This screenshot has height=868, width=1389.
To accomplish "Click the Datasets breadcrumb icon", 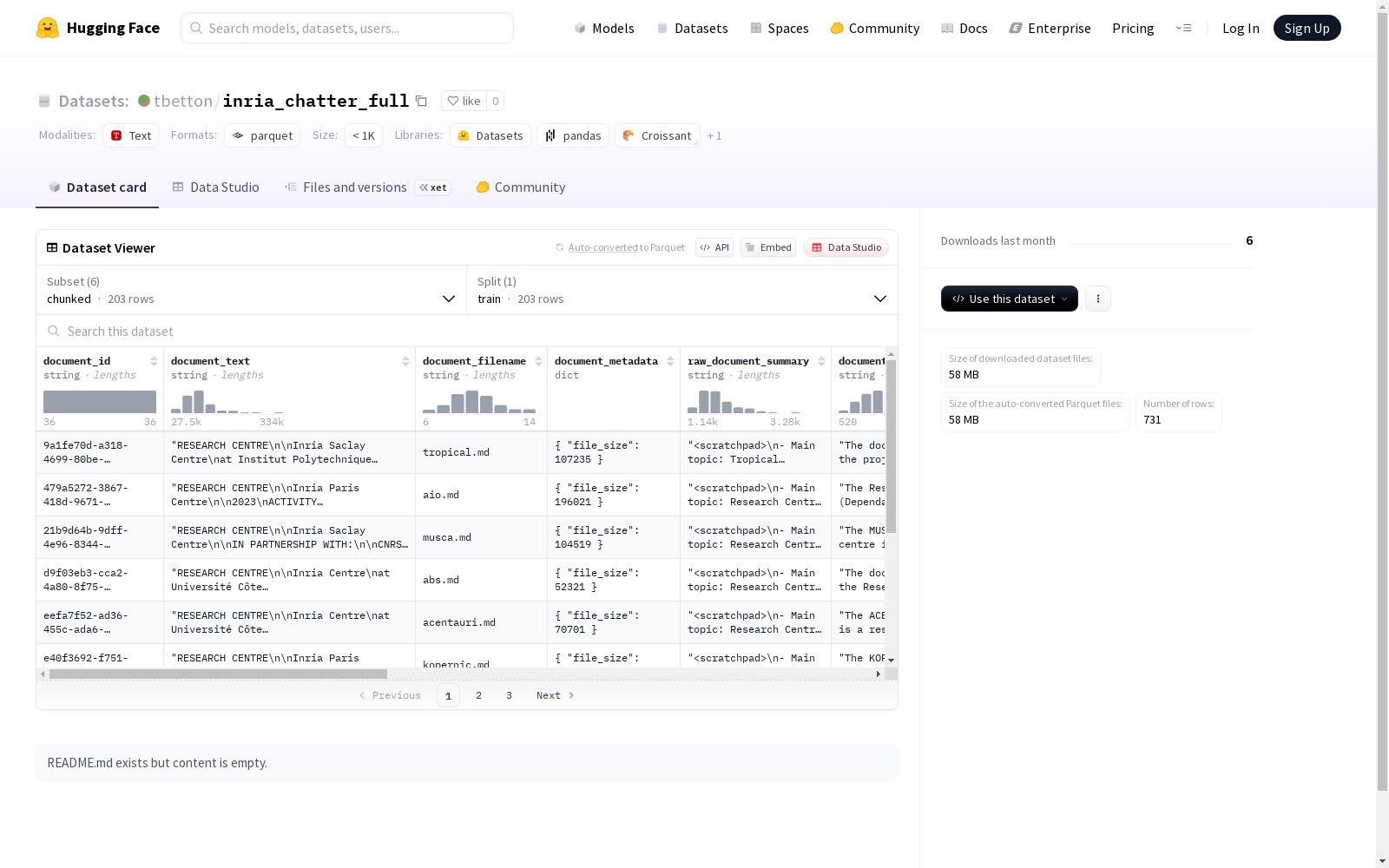I will 44,101.
